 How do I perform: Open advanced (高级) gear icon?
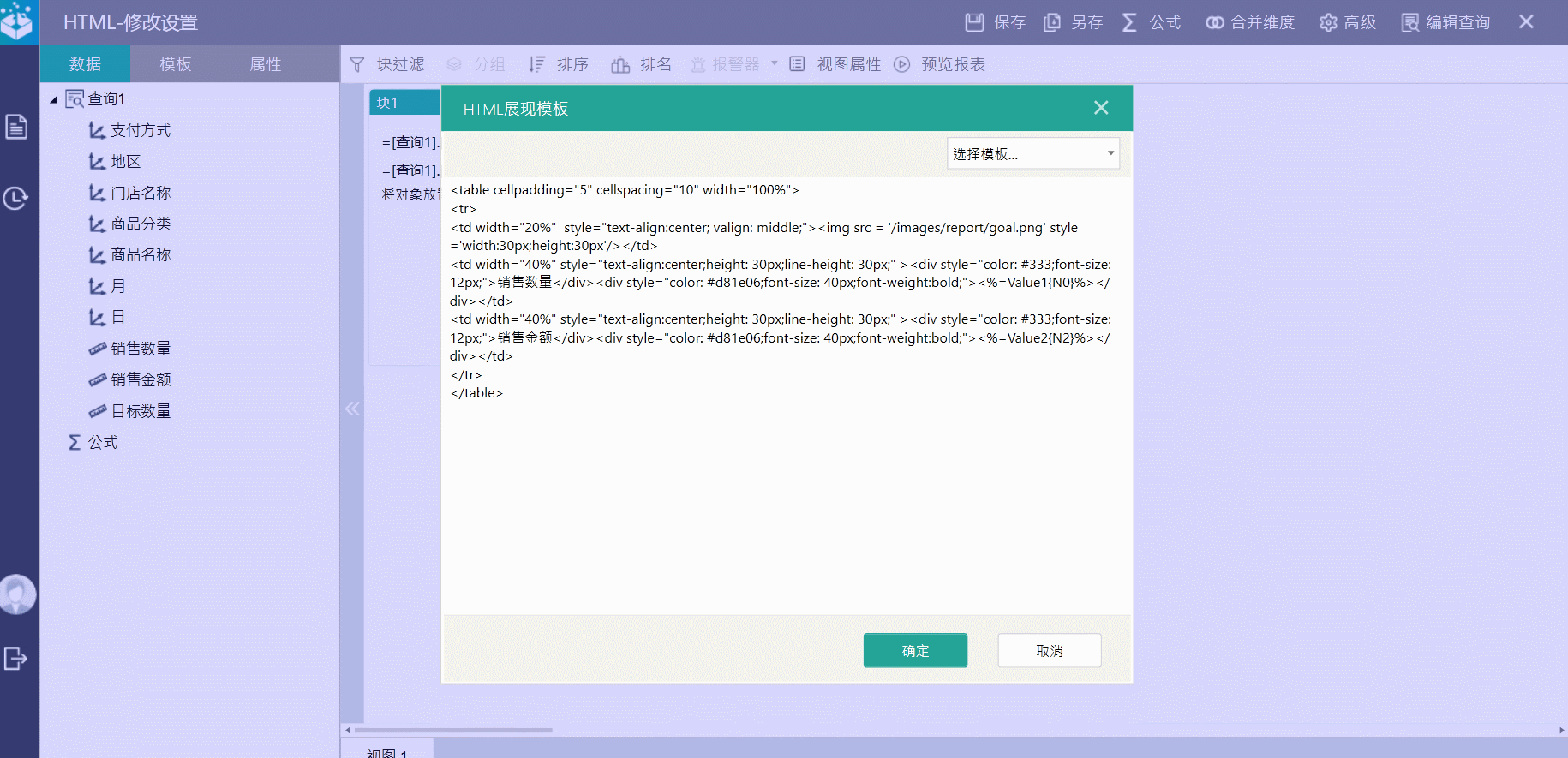tap(1328, 22)
